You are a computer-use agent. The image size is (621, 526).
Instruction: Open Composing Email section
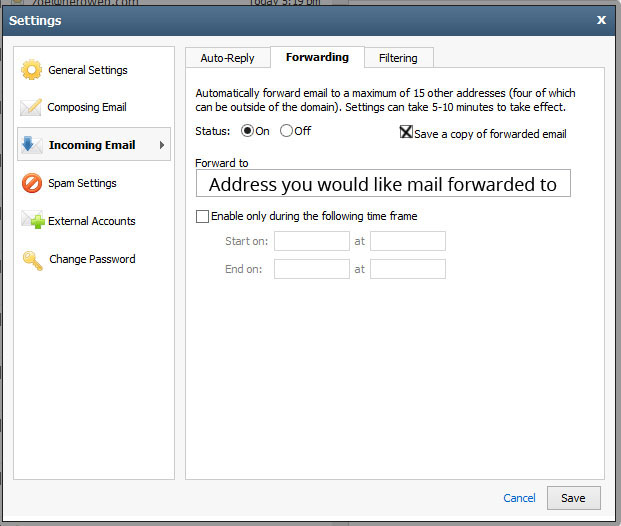pos(87,107)
